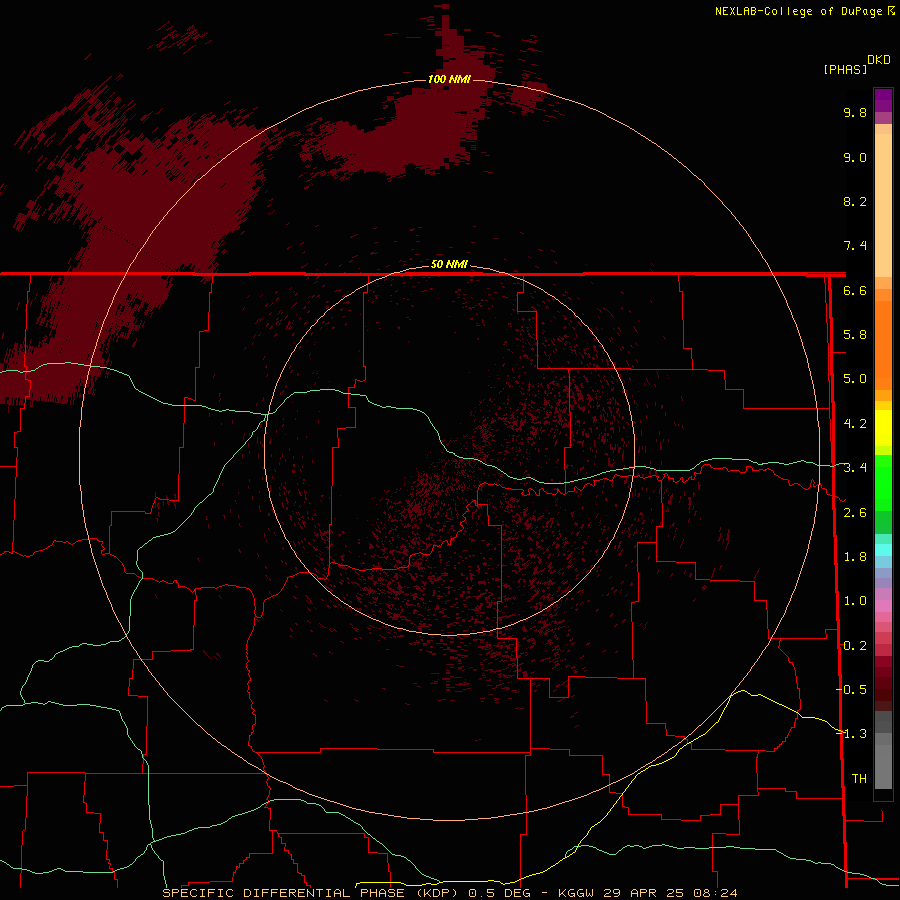Click the 7.4 value on the color scale
The image size is (900, 900).
point(855,246)
